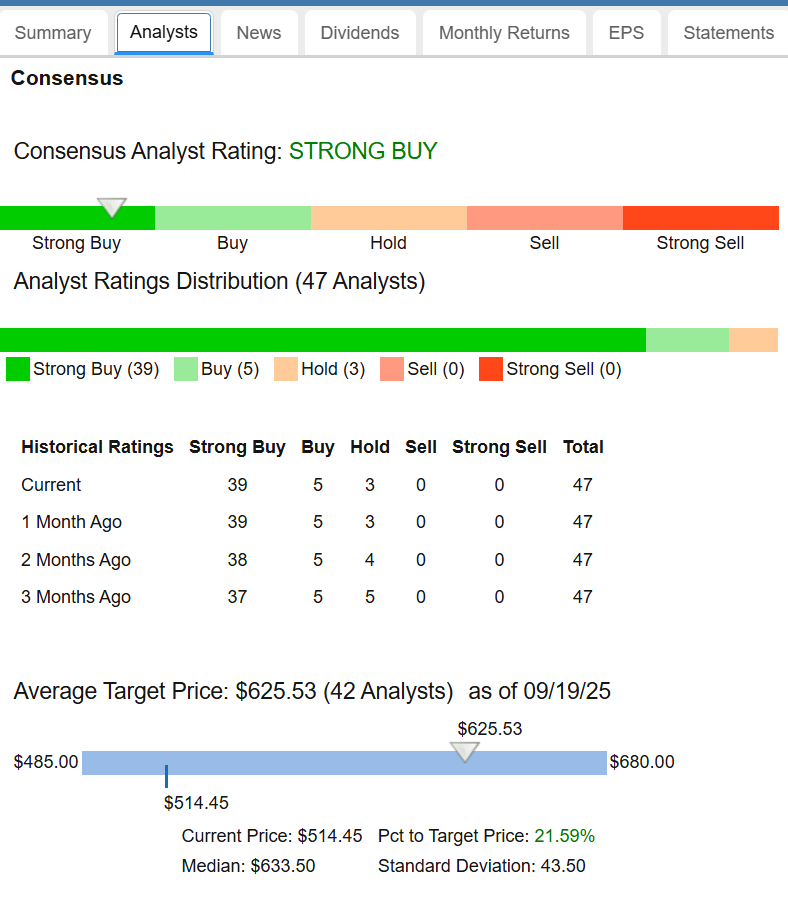Open the EPS tab

pos(626,33)
